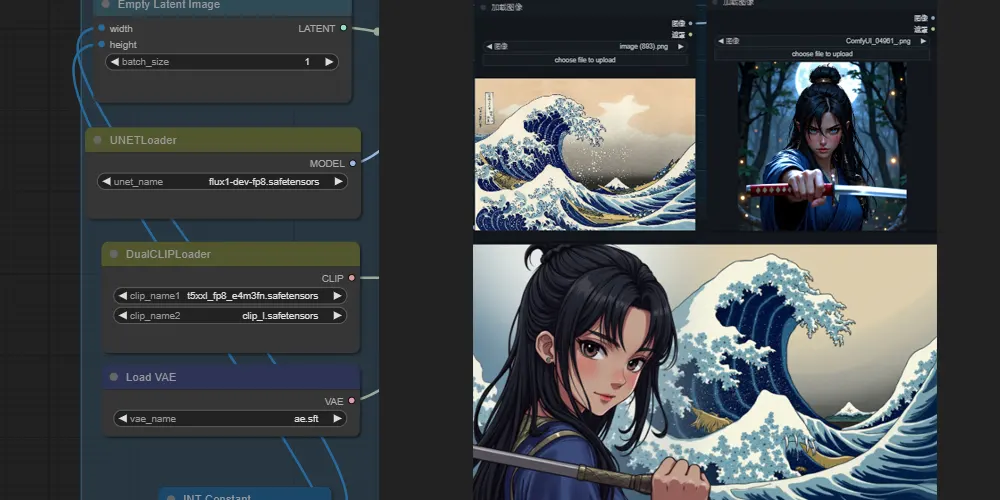Click the batch_size value 1

point(307,62)
